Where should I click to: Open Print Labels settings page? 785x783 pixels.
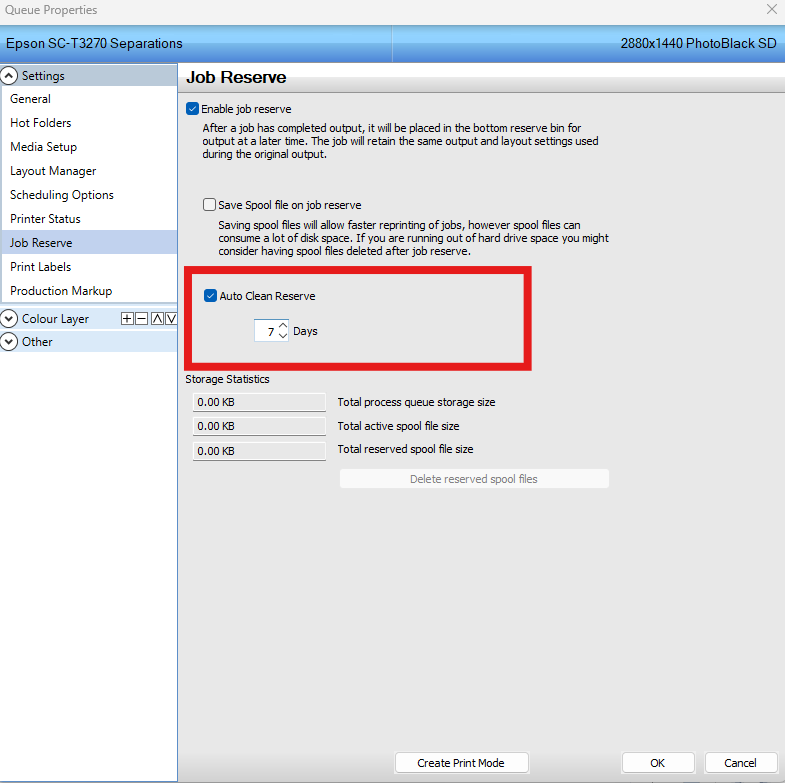coord(89,267)
